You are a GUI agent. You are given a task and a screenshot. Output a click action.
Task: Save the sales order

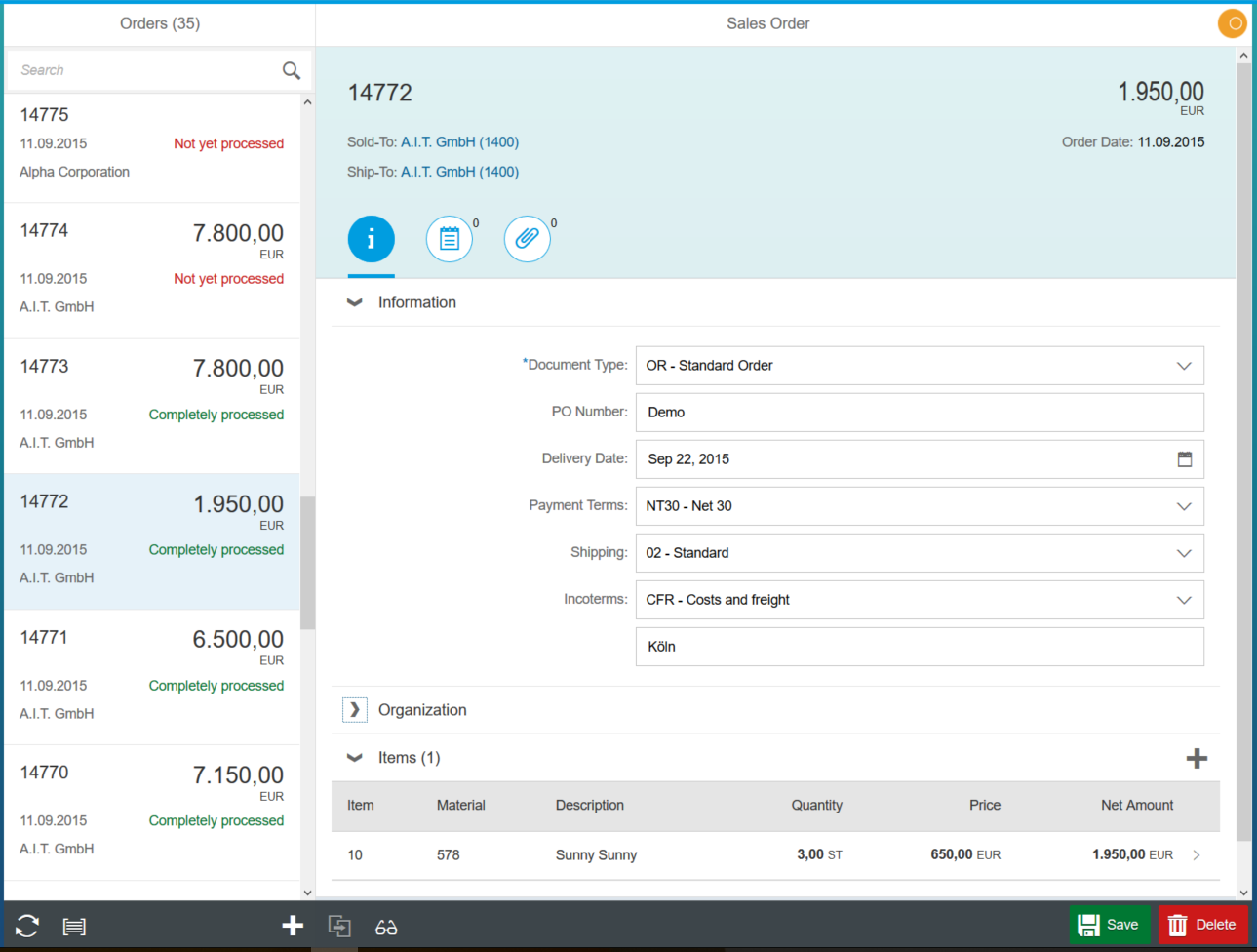(x=1110, y=924)
